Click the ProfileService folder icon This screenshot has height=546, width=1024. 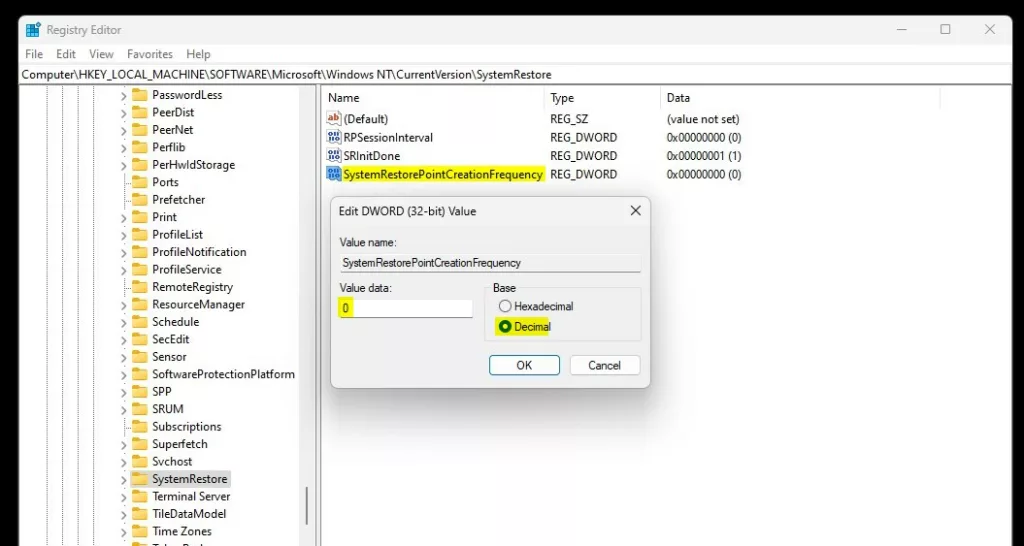click(140, 269)
